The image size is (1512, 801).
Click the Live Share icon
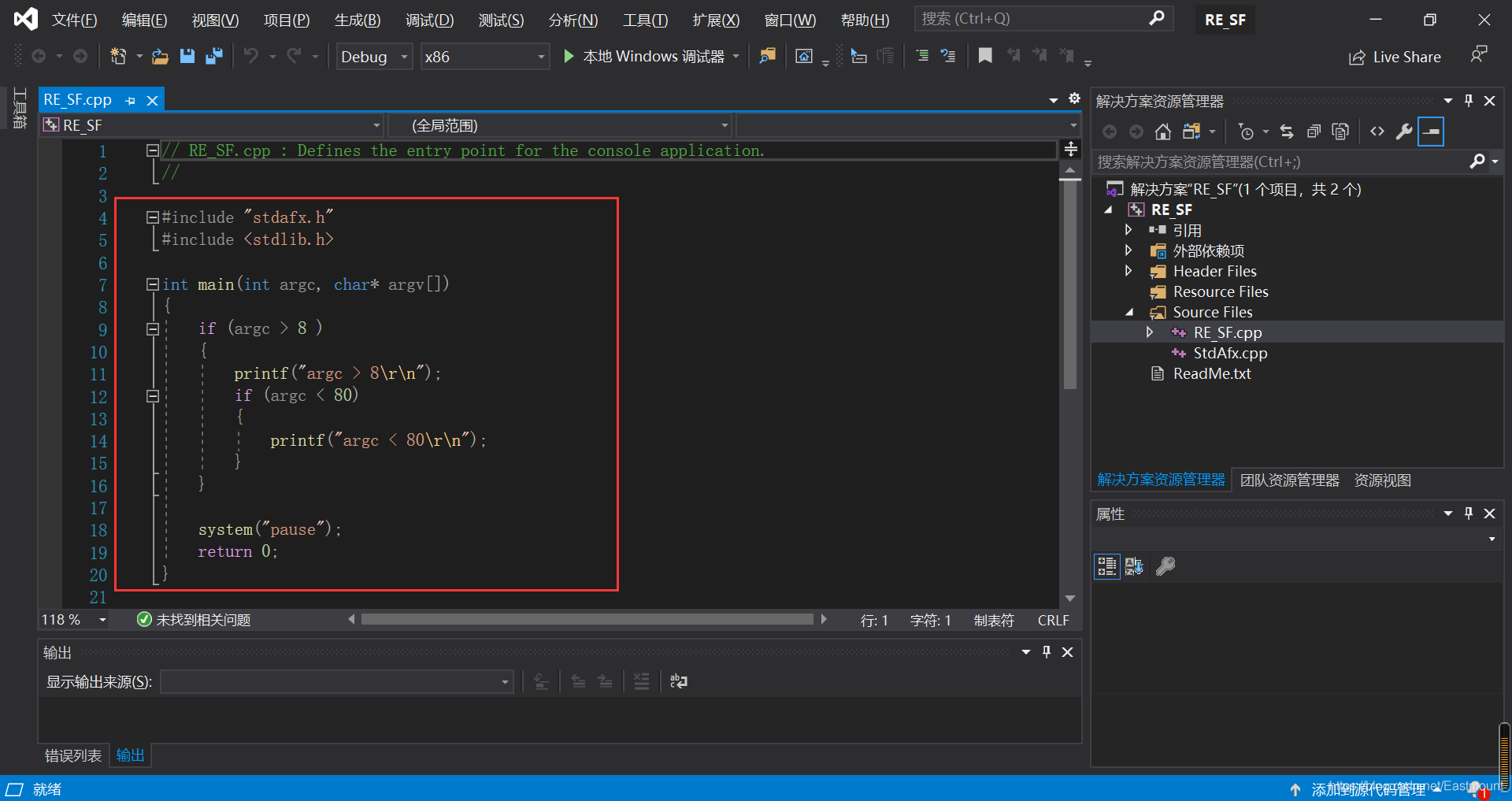click(x=1357, y=57)
